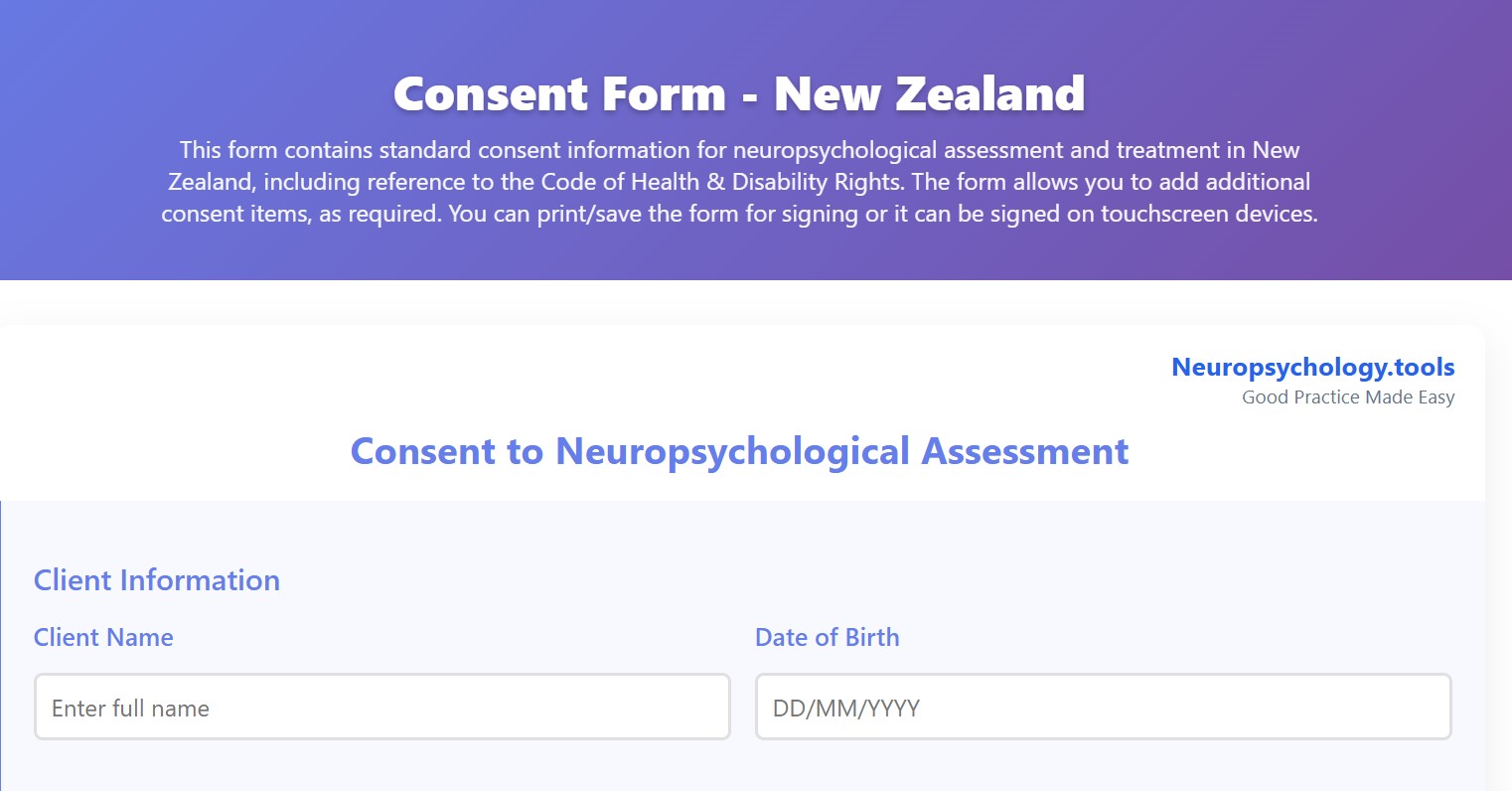Click 'This form contains standard consent' intro text
Image resolution: width=1512 pixels, height=791 pixels.
pos(371,150)
